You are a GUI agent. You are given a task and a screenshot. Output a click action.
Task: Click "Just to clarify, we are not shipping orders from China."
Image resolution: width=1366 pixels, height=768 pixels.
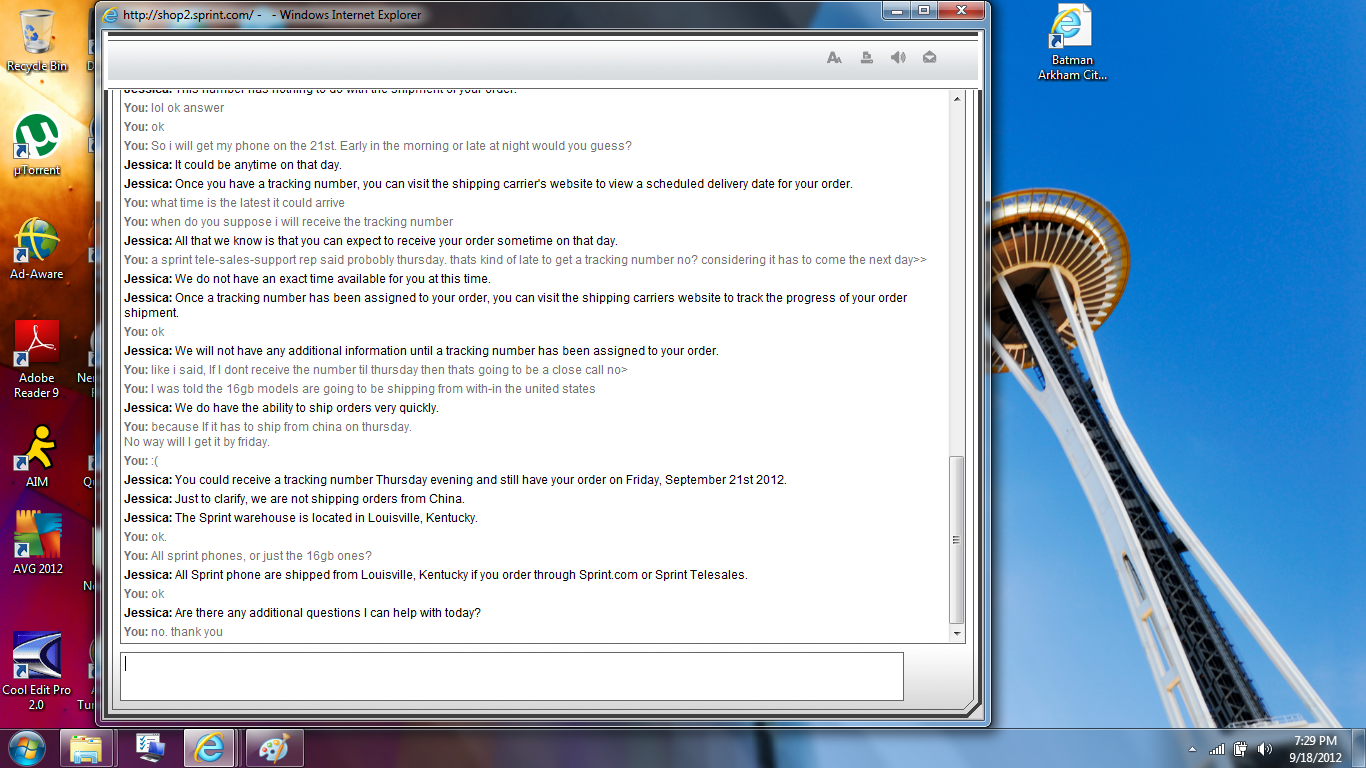click(320, 499)
